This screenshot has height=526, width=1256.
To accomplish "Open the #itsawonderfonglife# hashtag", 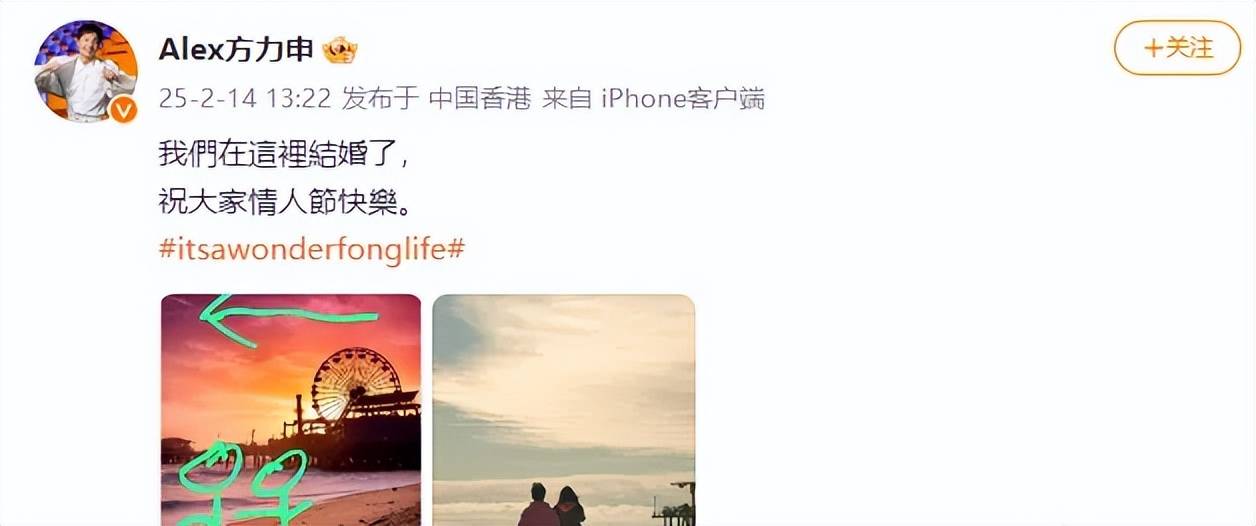I will point(312,248).
